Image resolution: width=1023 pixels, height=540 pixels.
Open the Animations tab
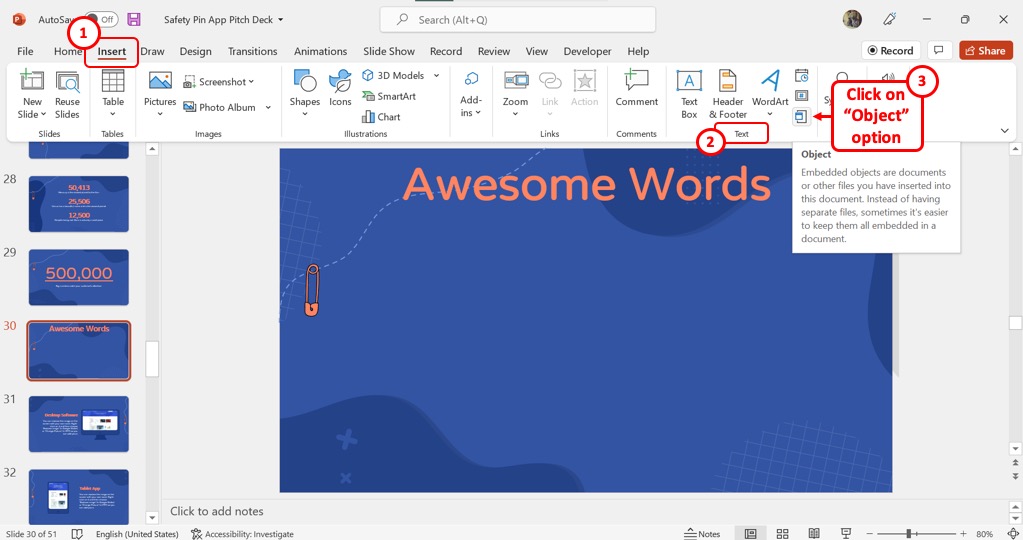pos(320,51)
